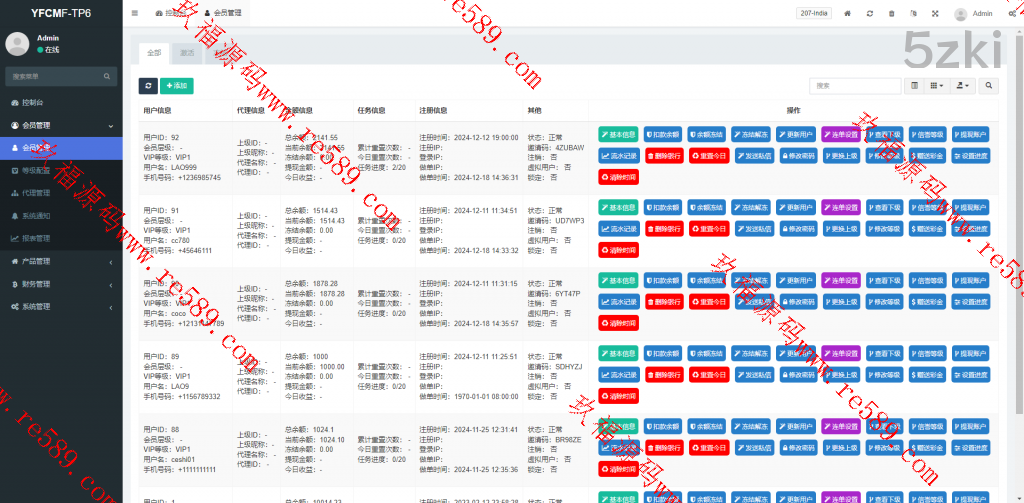Click the language translate icon in header

pos(914,13)
